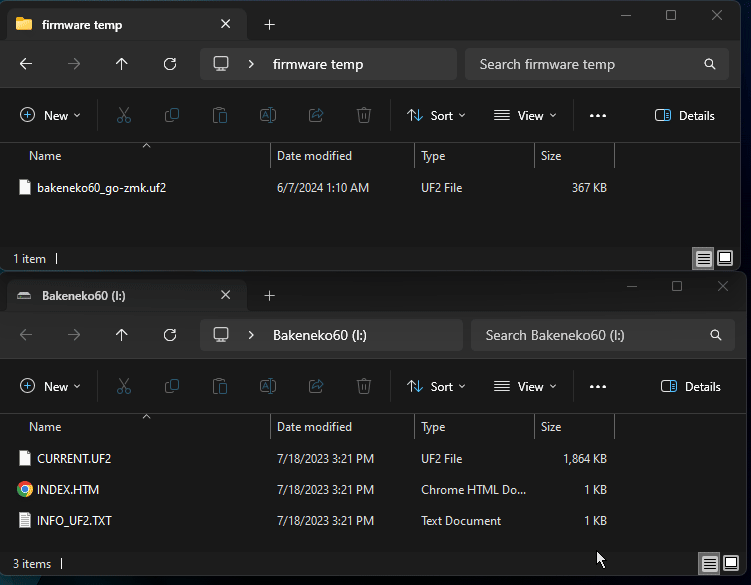
Task: Click Rename icon in firmware temp toolbar
Action: click(x=268, y=115)
